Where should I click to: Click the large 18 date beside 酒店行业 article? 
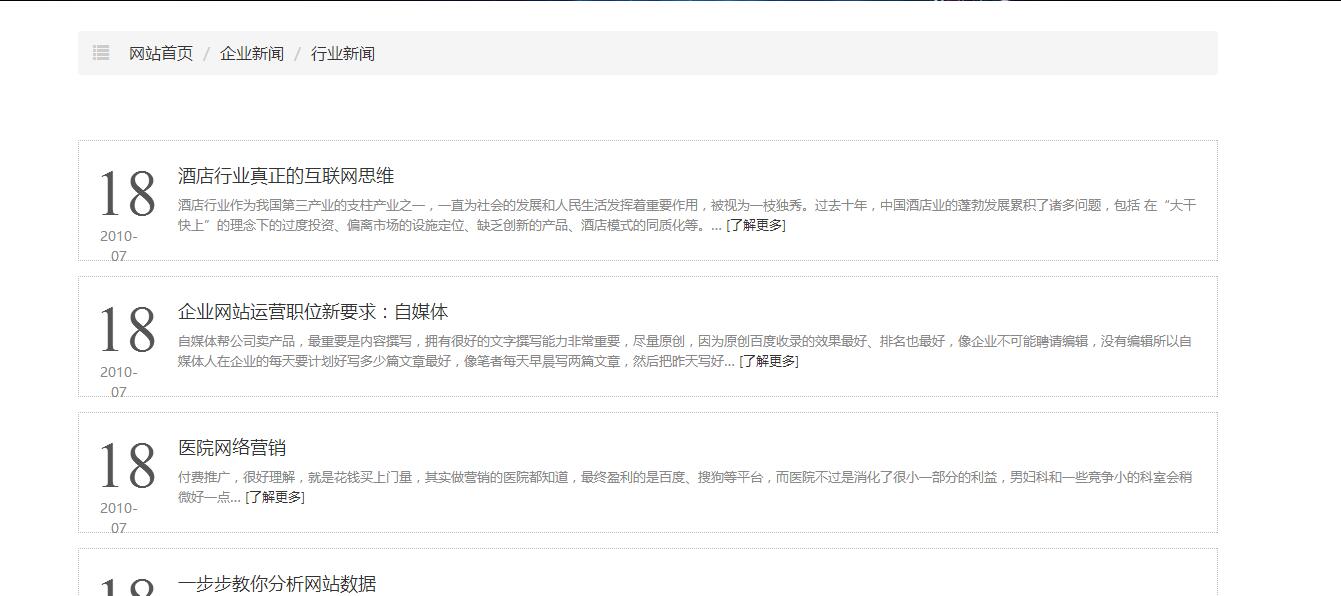tap(127, 194)
